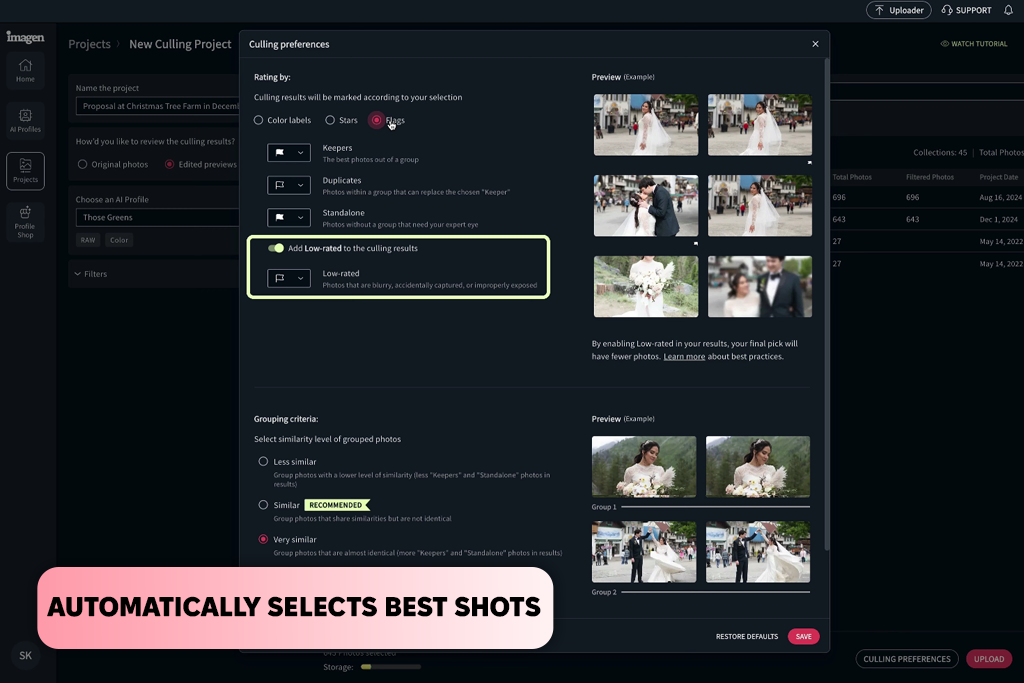Open the Standalone flag dropdown
Viewport: 1024px width, 683px height.
pos(289,217)
